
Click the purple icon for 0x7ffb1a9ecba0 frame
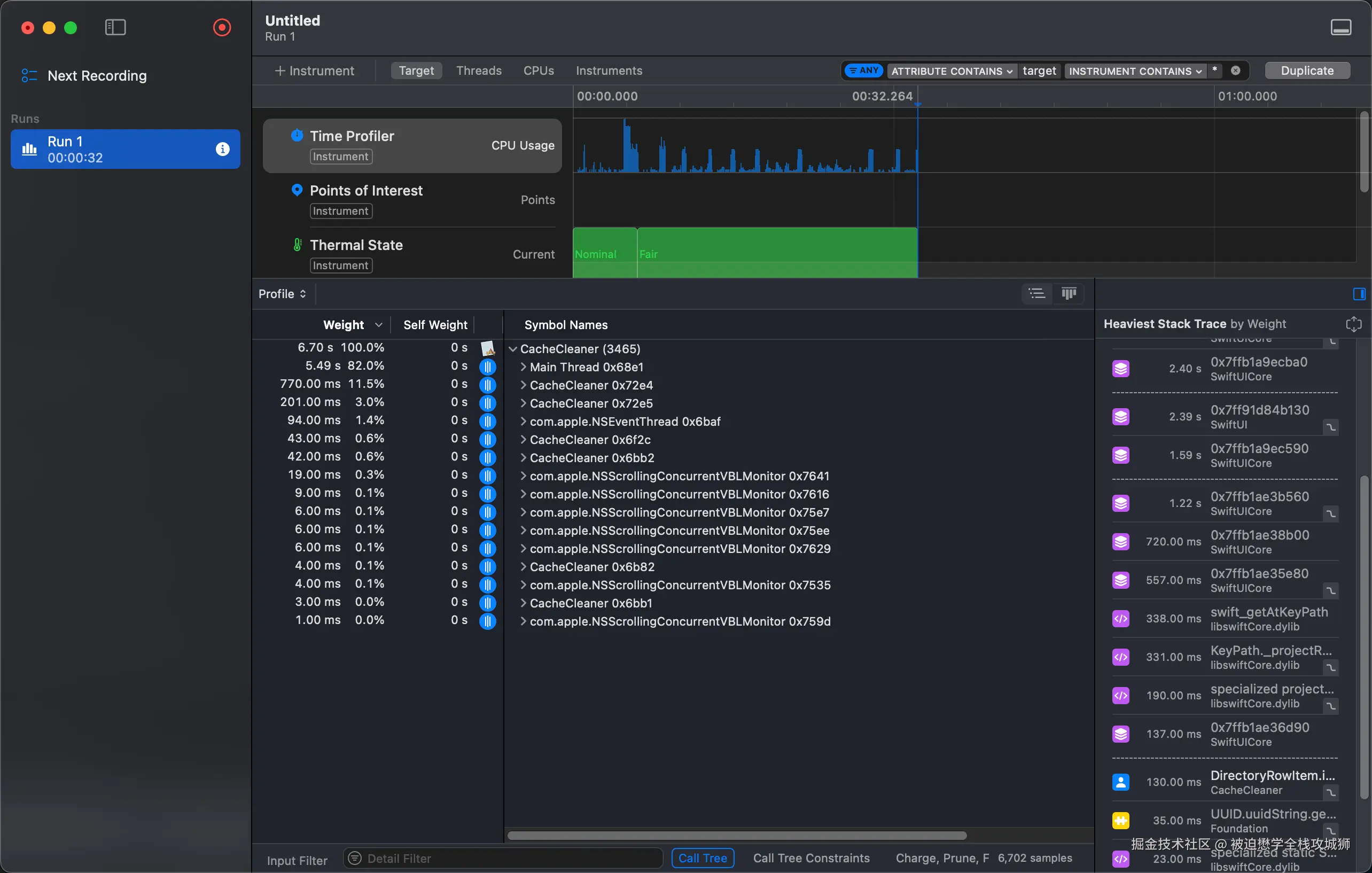[1121, 369]
